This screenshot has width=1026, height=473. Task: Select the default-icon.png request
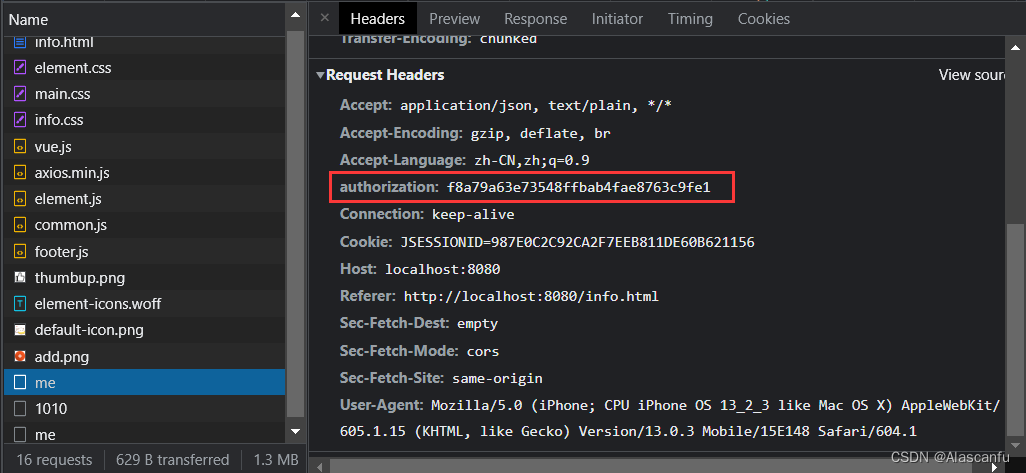pos(144,330)
